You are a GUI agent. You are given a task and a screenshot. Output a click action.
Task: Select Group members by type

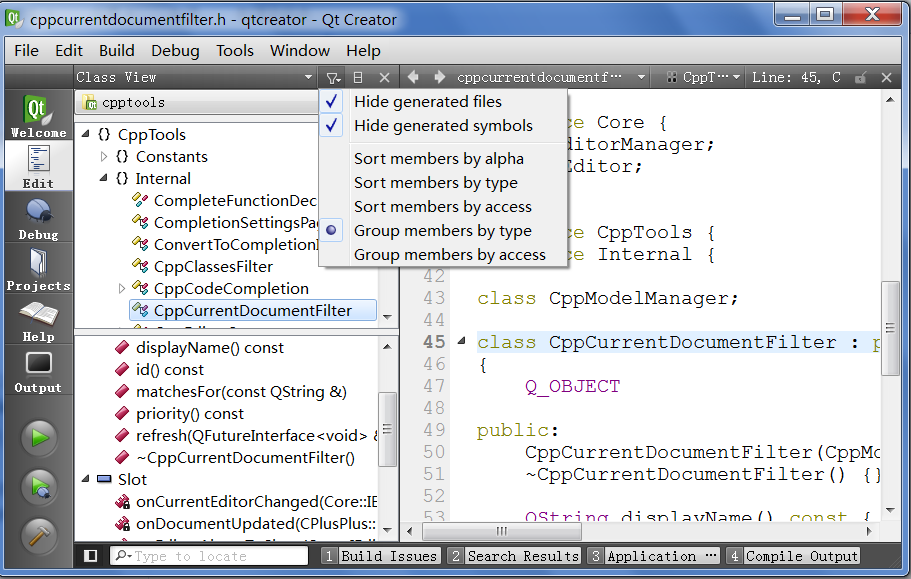[x=443, y=231]
